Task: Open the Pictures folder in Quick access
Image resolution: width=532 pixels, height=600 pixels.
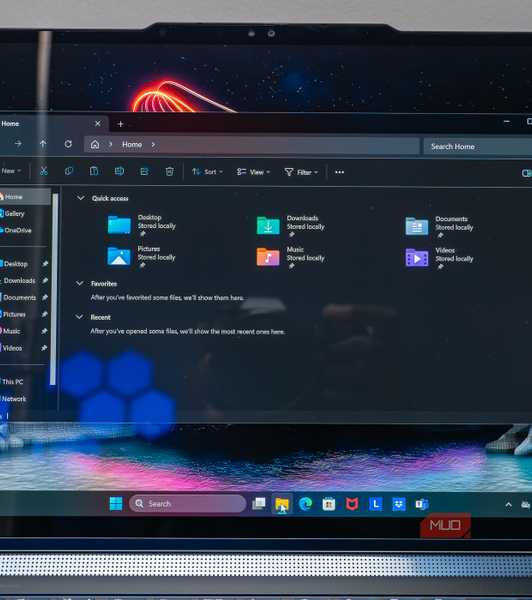Action: (x=142, y=256)
